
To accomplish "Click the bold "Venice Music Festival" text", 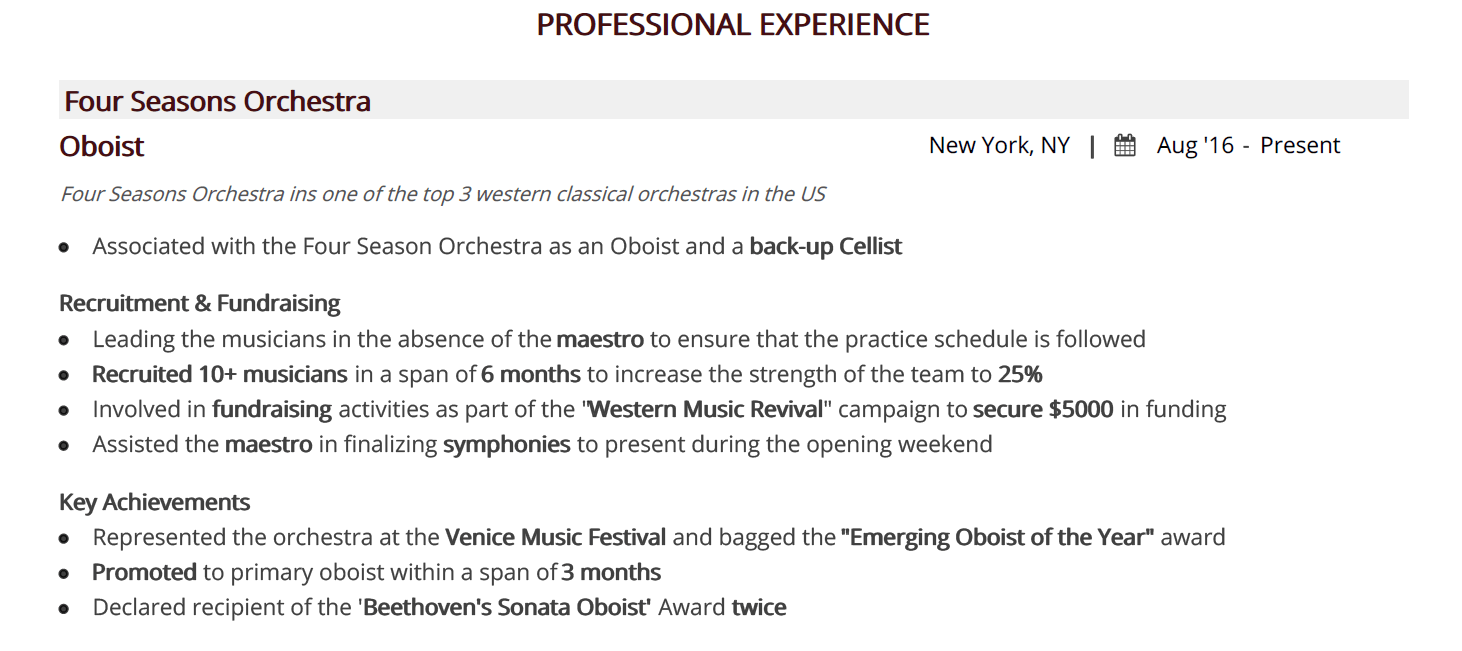I will click(556, 538).
